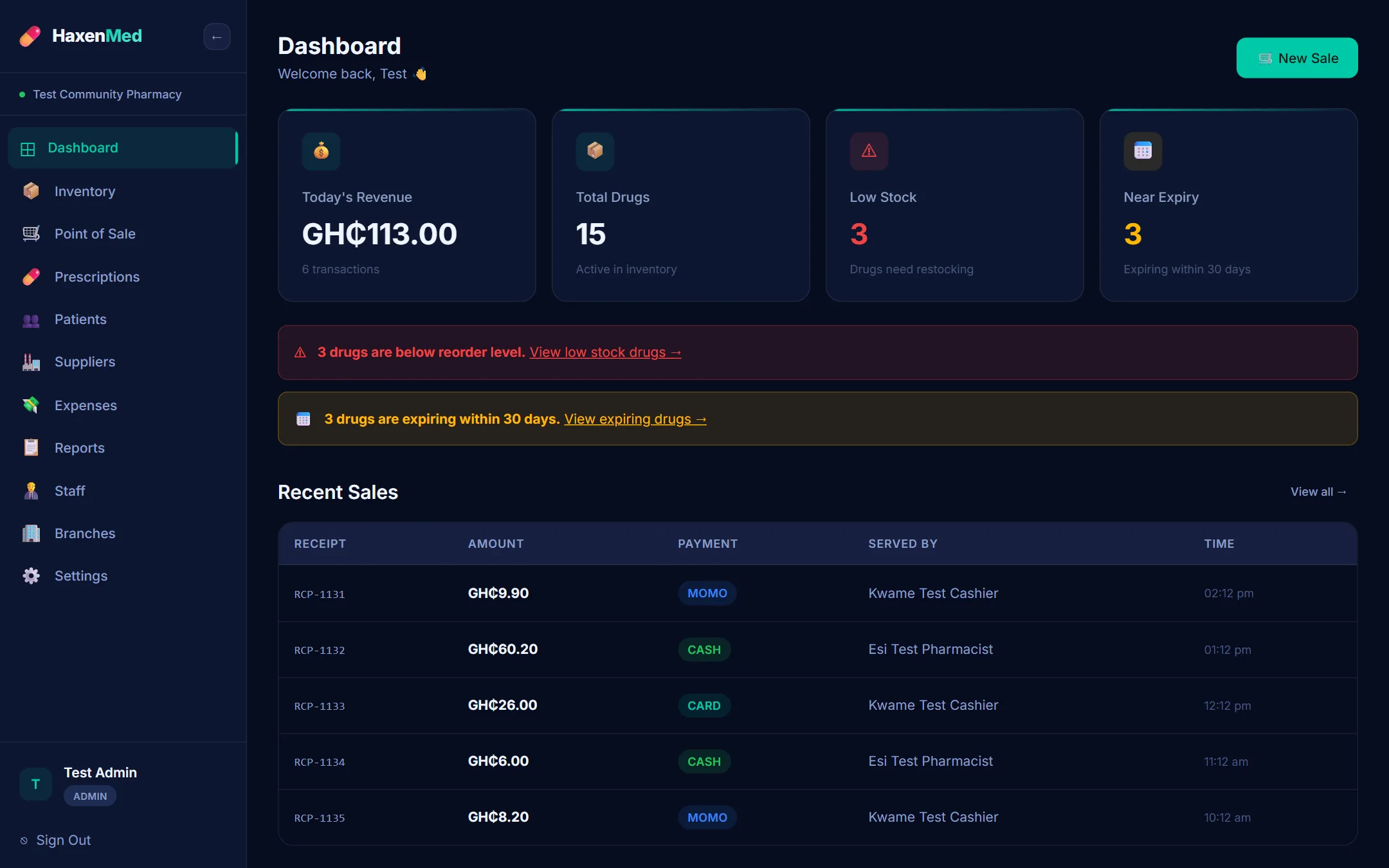Click the Expenses money icon
The image size is (1389, 868).
click(31, 405)
